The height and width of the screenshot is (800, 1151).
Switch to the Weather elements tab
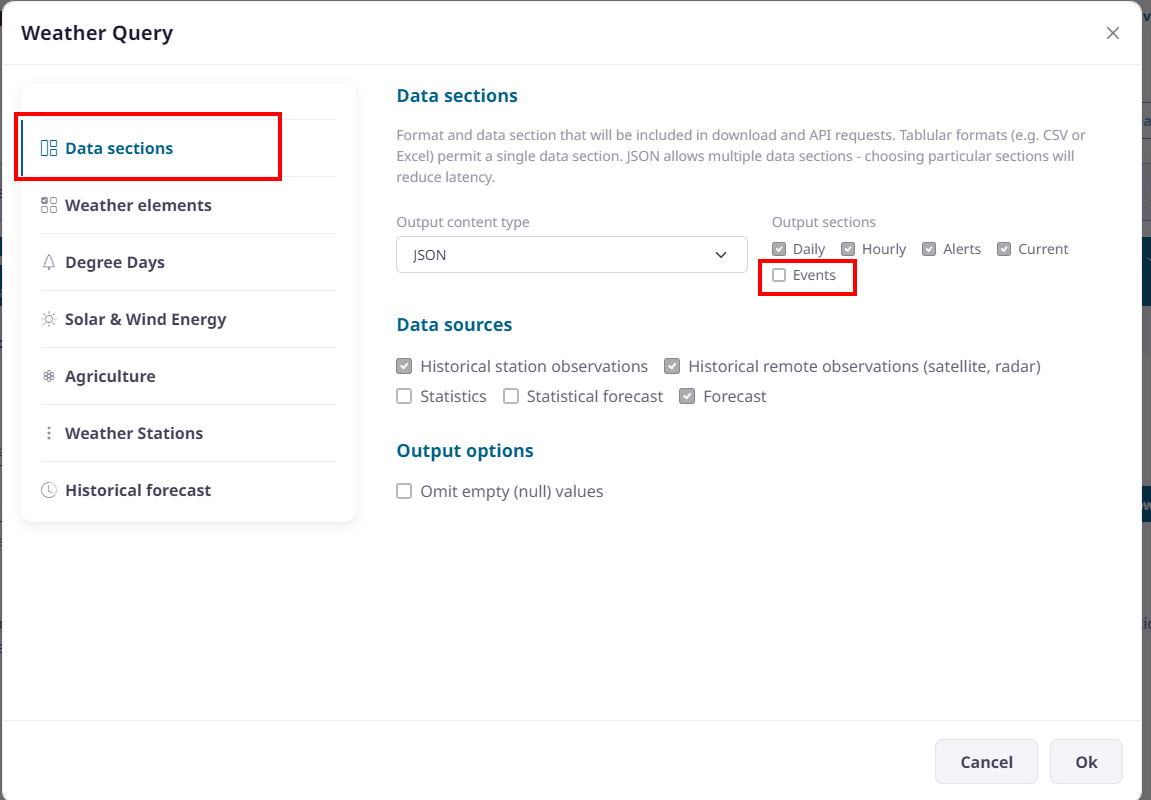[x=138, y=205]
